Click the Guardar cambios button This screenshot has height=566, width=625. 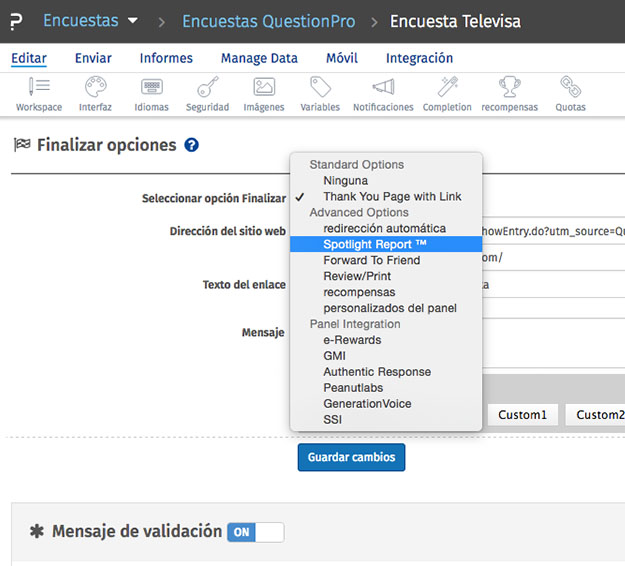tap(351, 457)
